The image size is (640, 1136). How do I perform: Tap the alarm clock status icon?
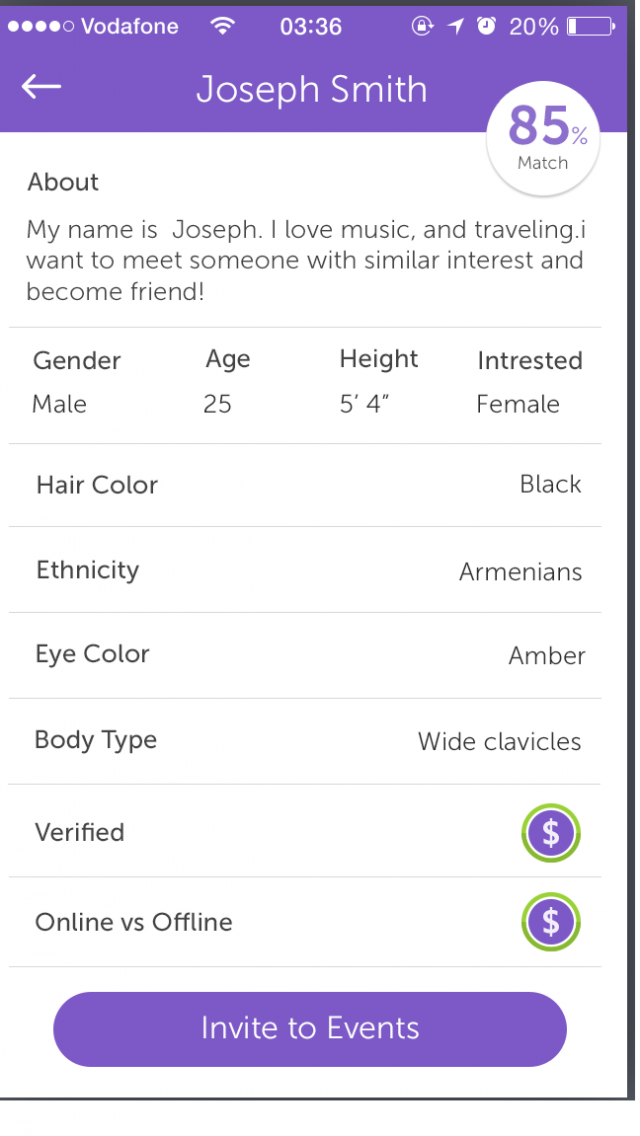pos(486,27)
